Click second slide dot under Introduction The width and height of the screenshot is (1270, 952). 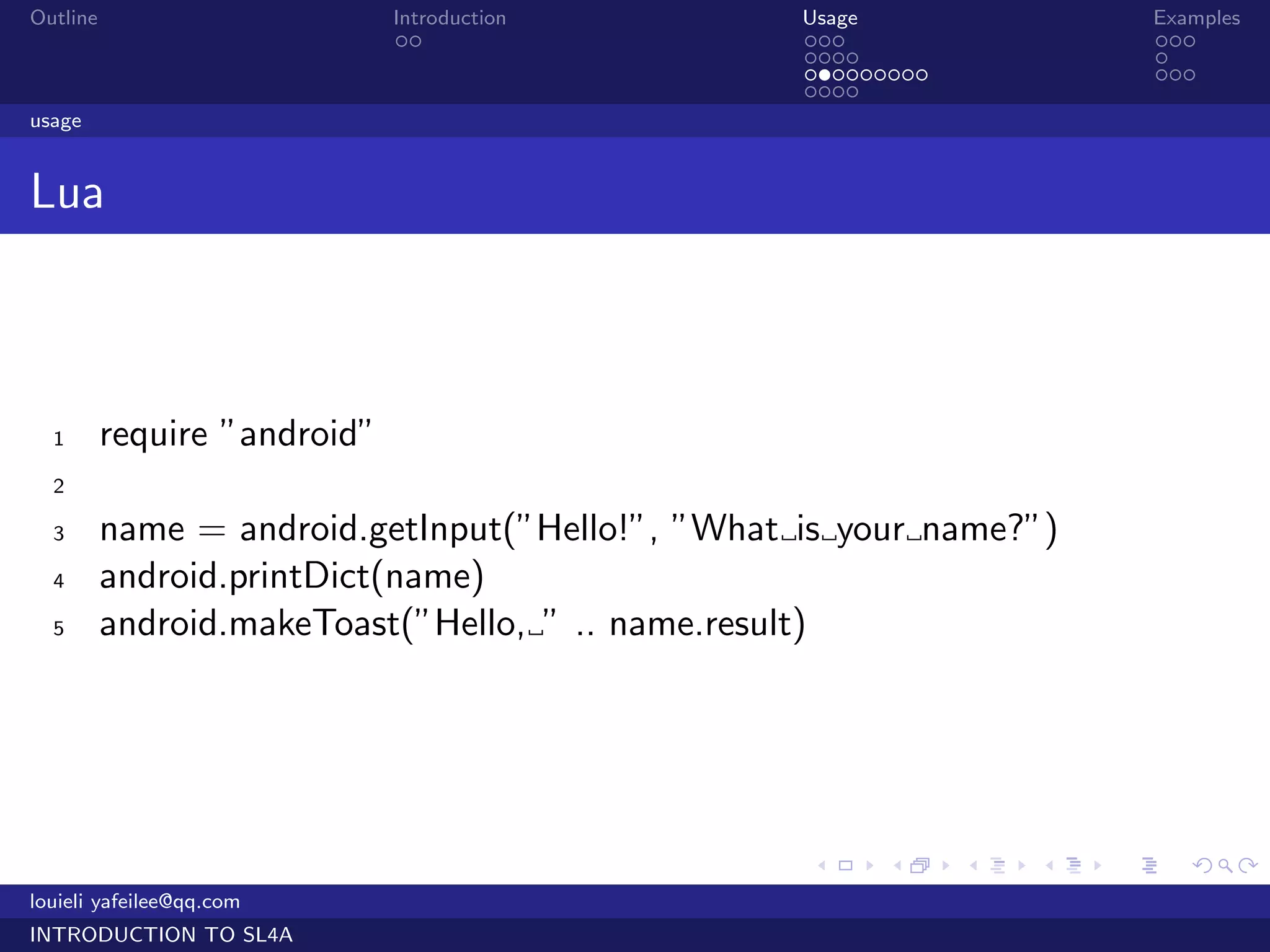point(415,42)
